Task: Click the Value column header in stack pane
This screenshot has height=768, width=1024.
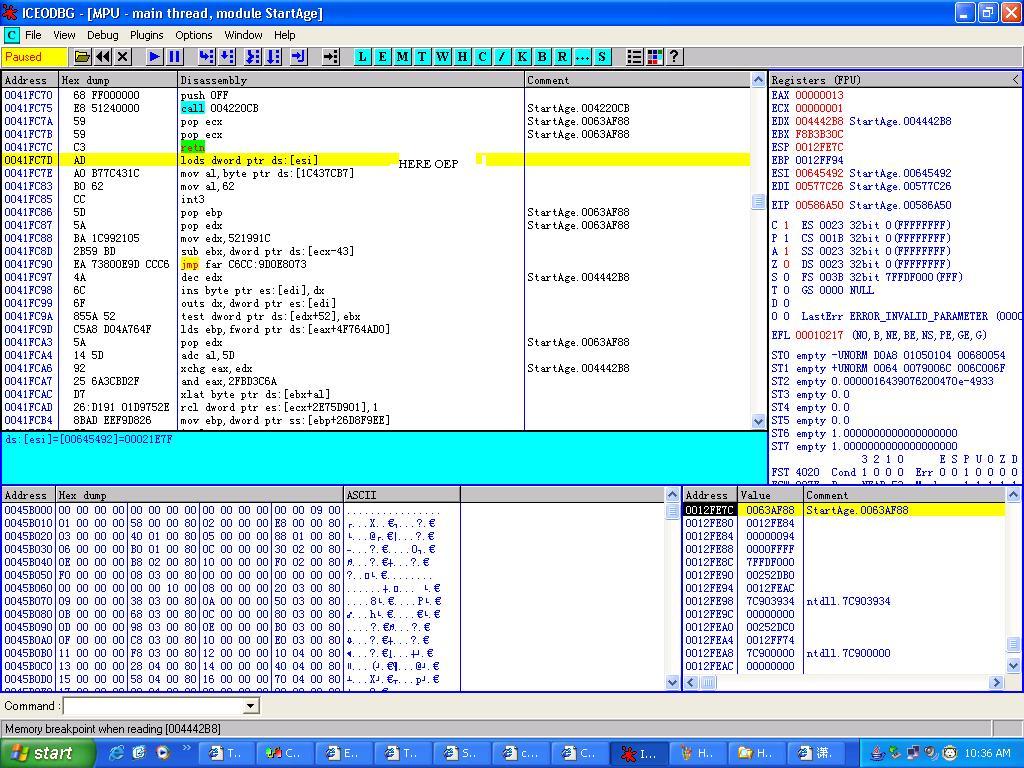Action: point(771,495)
